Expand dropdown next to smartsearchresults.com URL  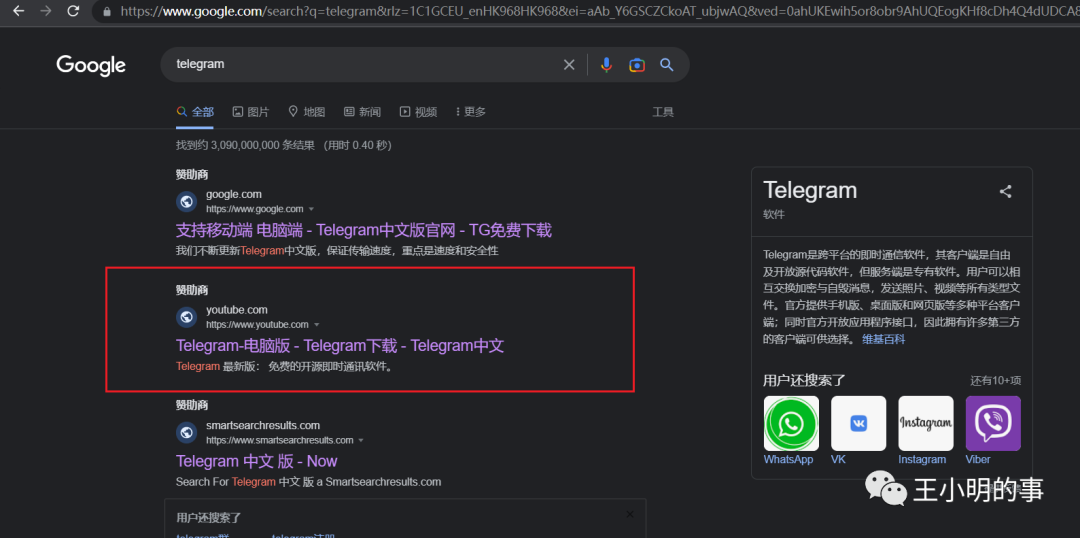(361, 440)
